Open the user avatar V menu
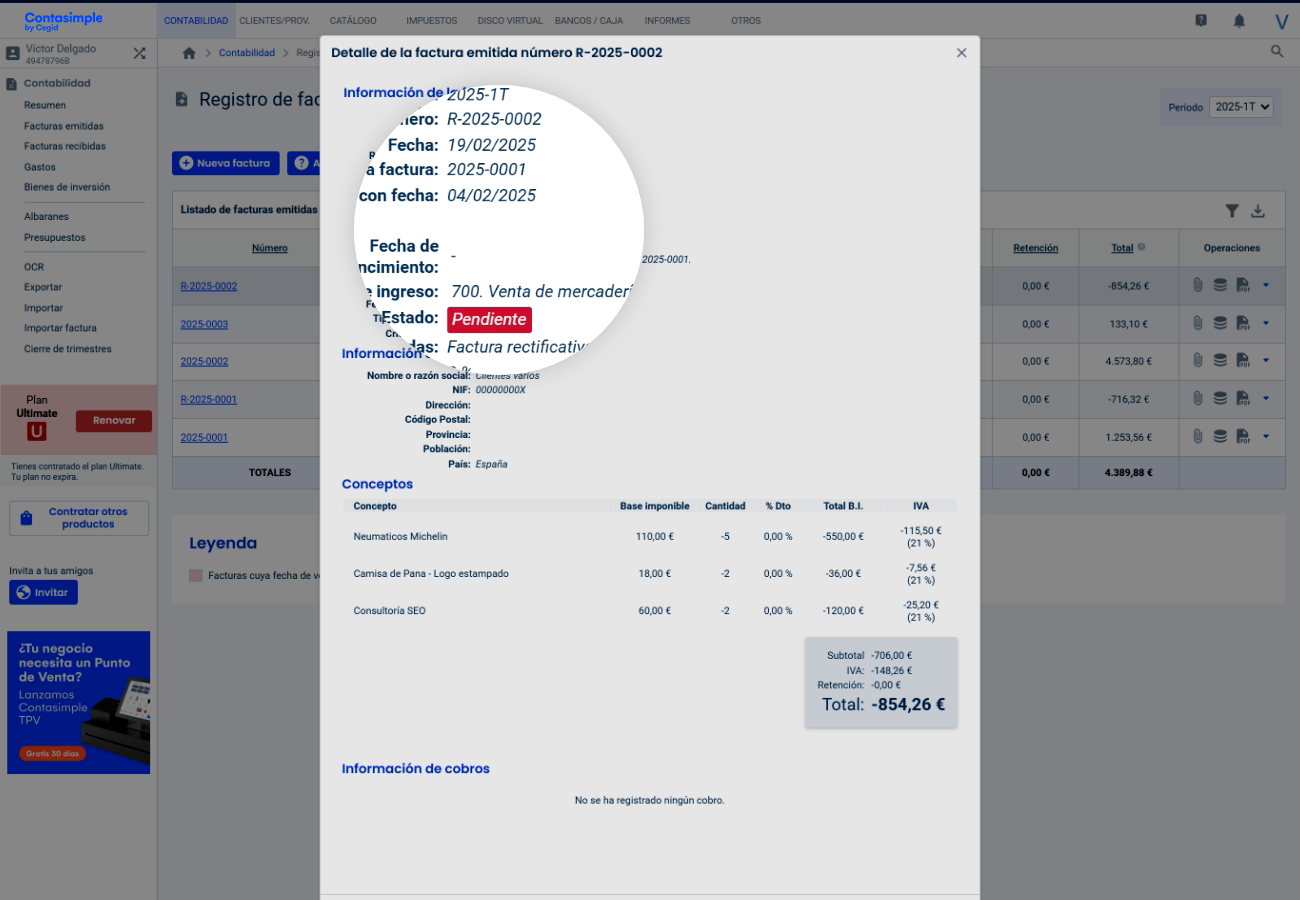 [x=1282, y=21]
